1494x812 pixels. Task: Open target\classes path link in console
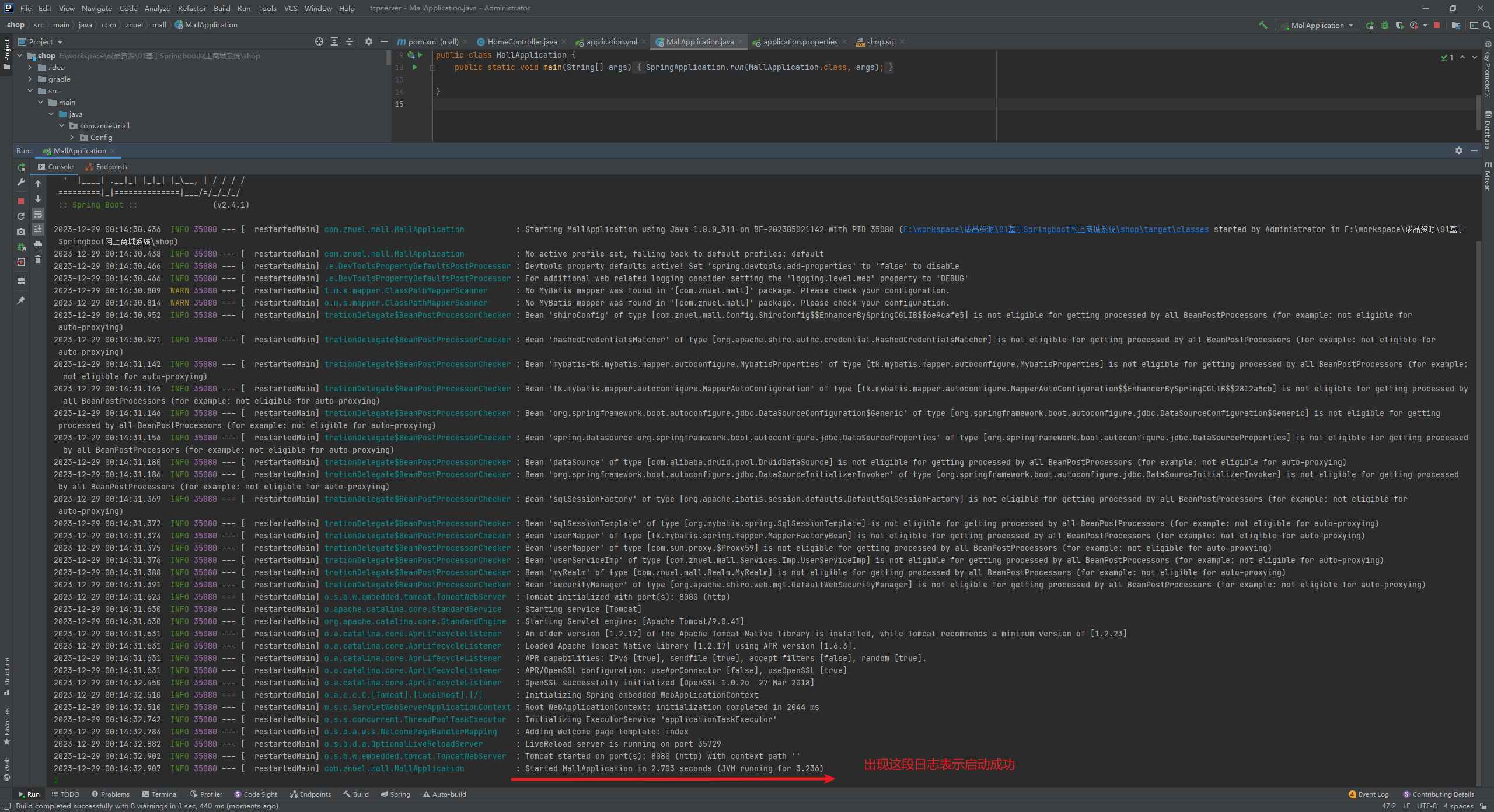coord(1056,229)
